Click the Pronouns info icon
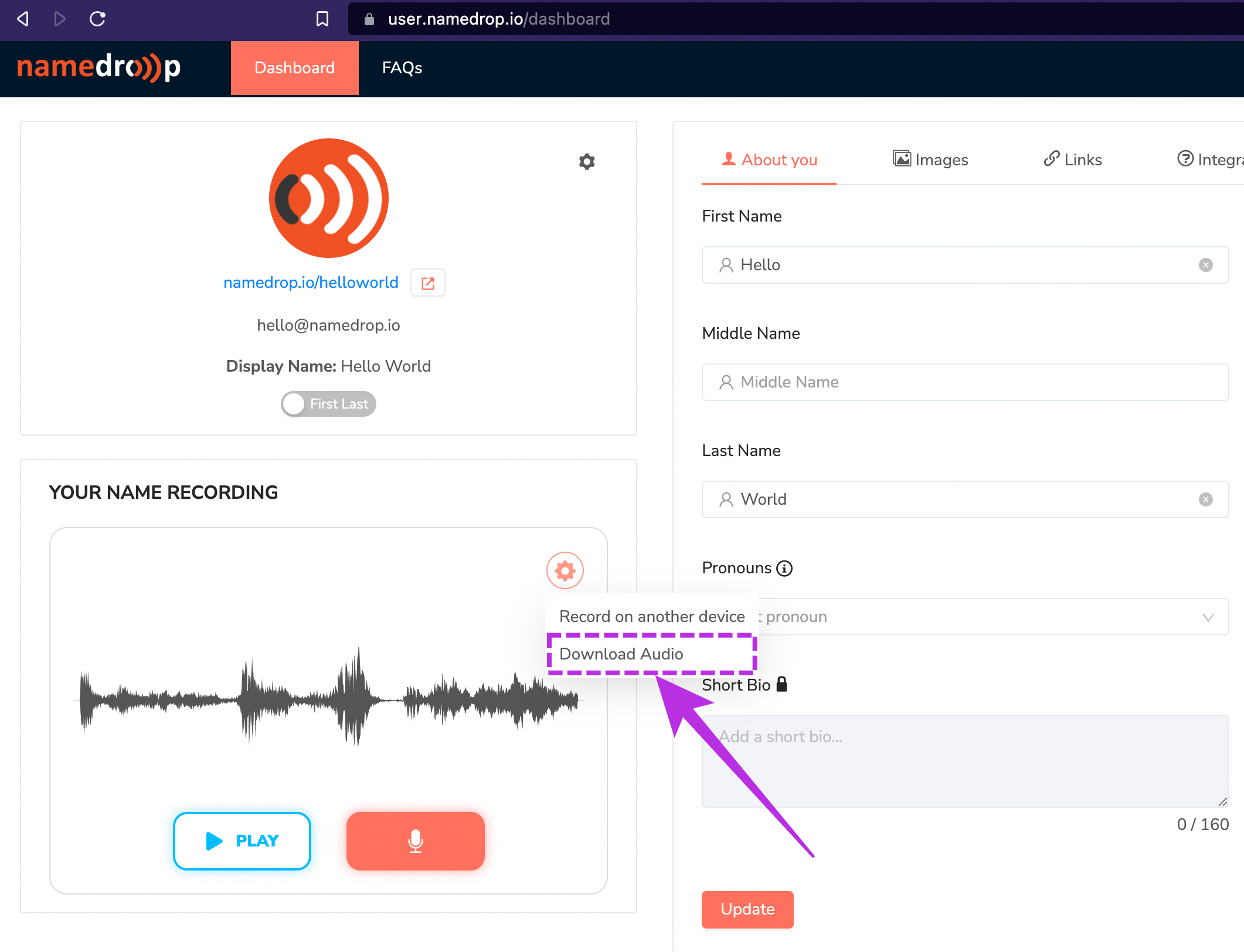 click(784, 567)
